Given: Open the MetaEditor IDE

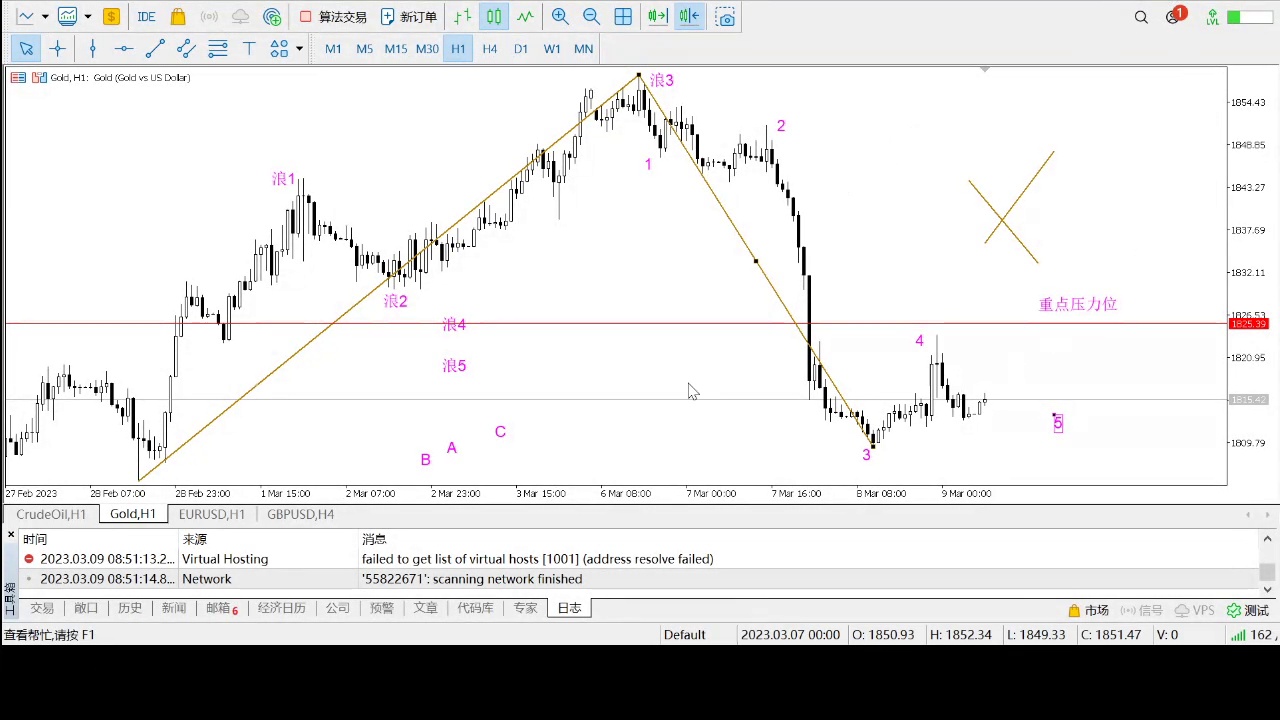Looking at the screenshot, I should click(x=146, y=17).
